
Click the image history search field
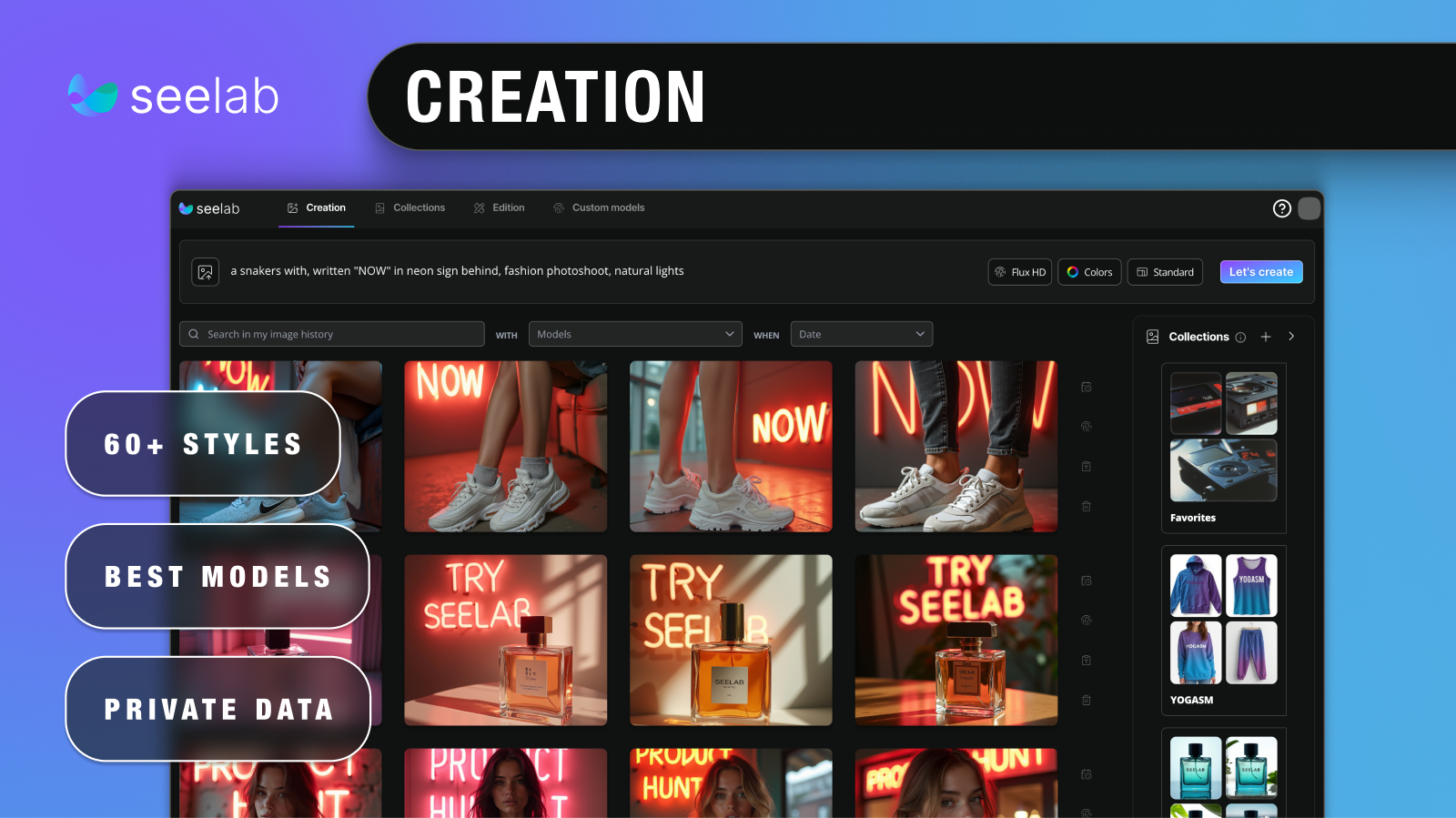[332, 334]
